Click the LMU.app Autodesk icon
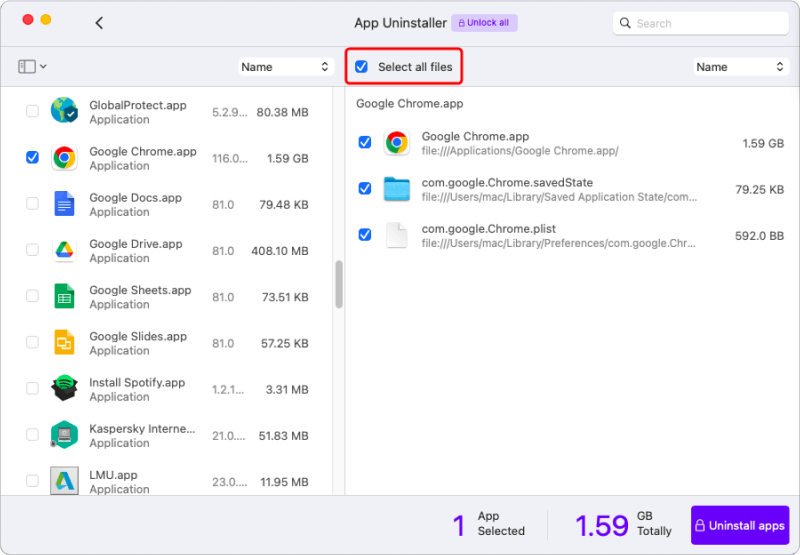 click(64, 481)
